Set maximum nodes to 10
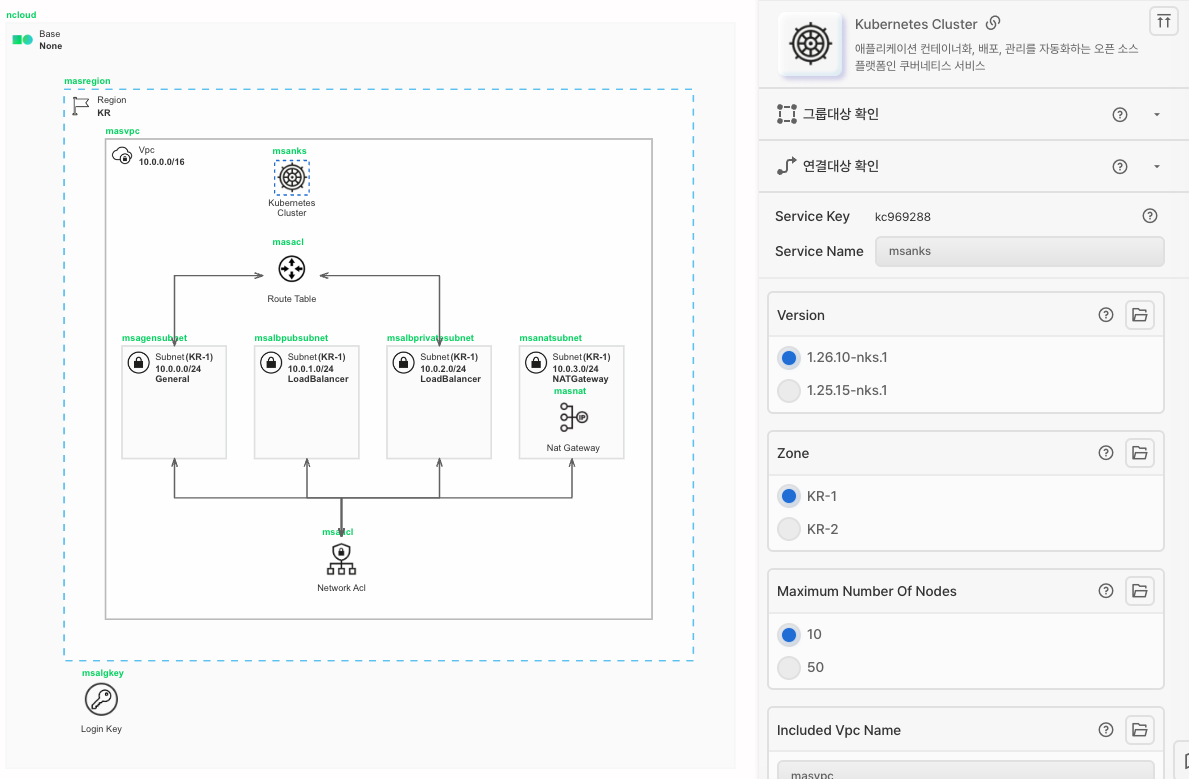The height and width of the screenshot is (779, 1189). (x=789, y=634)
